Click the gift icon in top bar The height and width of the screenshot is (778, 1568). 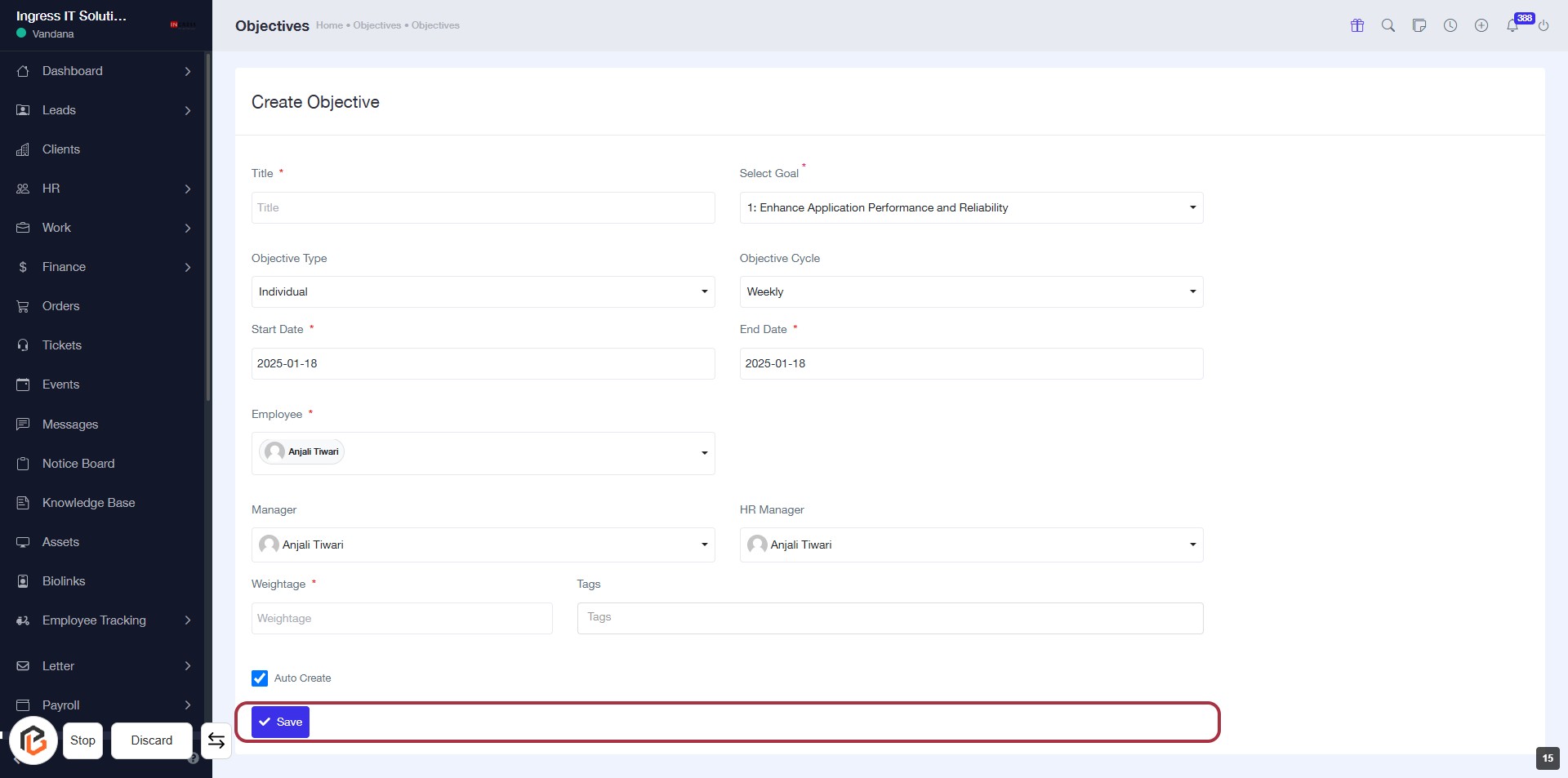(1357, 25)
